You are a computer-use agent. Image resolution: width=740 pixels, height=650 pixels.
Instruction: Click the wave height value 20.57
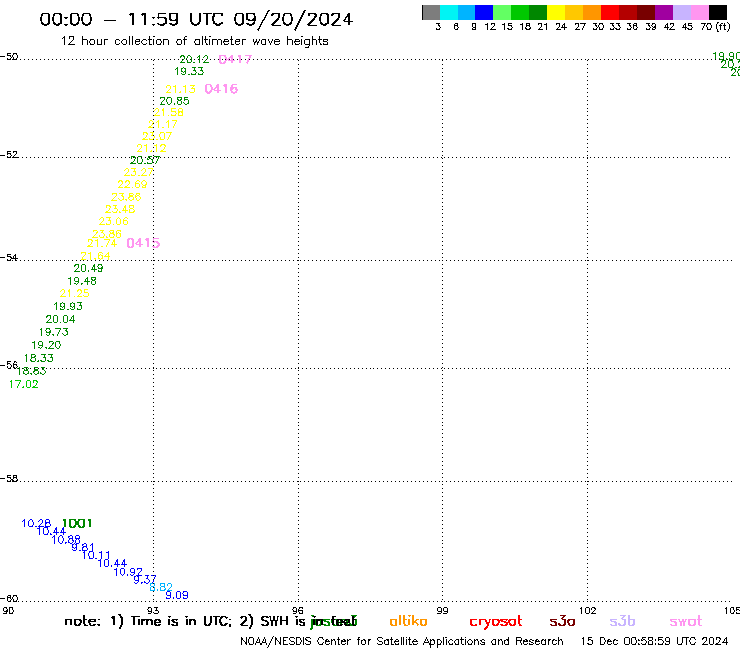(x=145, y=160)
